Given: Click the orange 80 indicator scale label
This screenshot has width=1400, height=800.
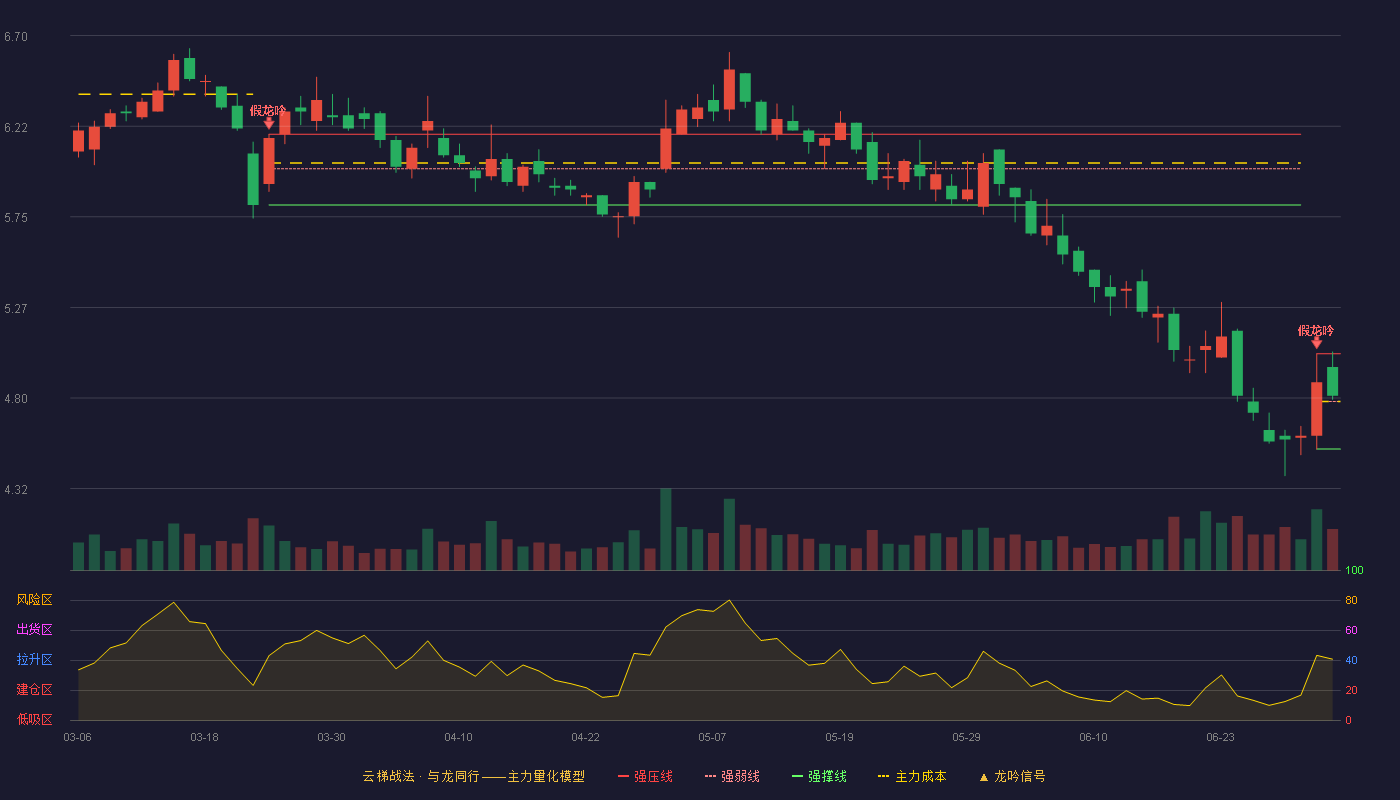Looking at the screenshot, I should pos(1351,600).
